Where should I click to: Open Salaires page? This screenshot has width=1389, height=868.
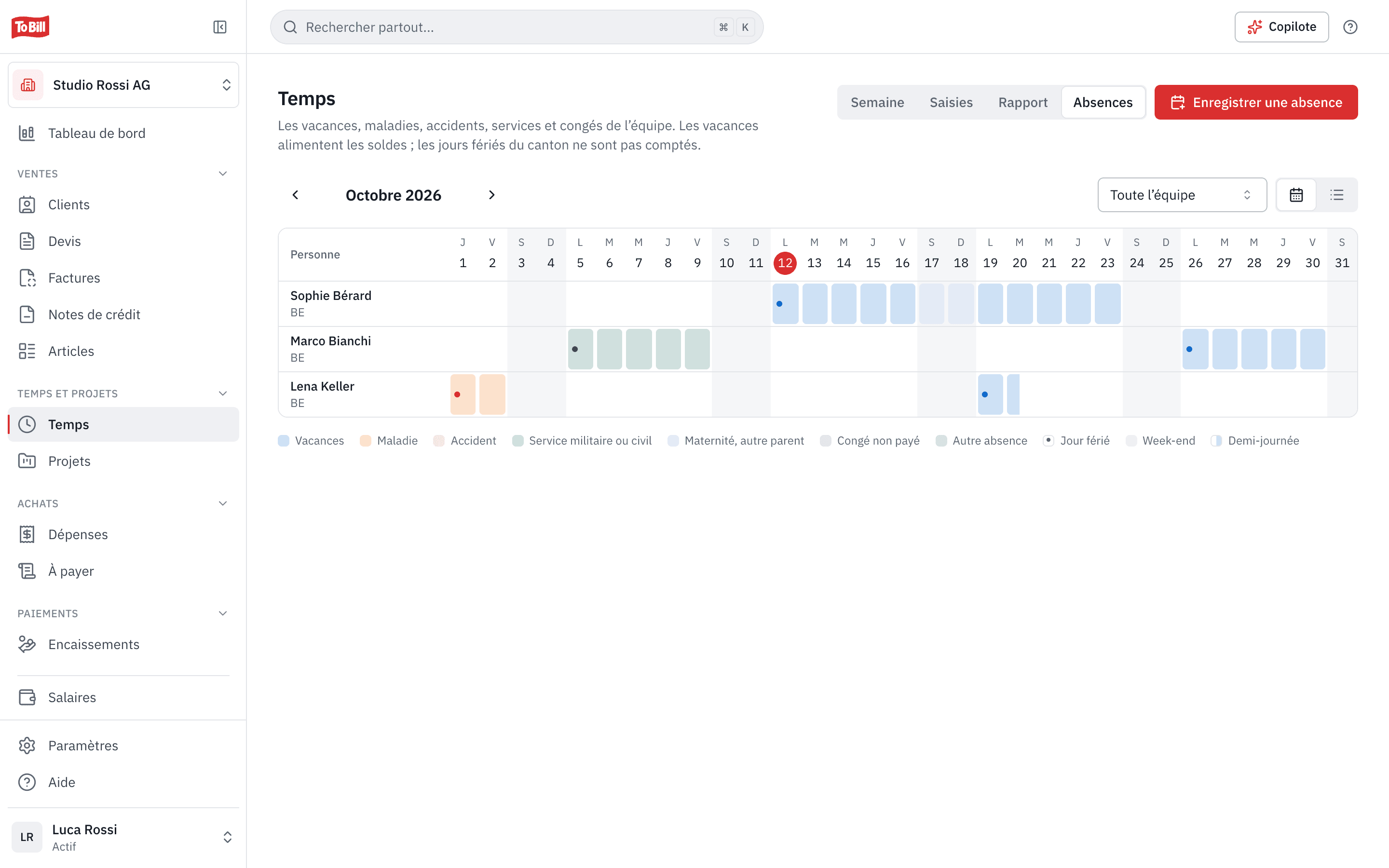pos(123,697)
